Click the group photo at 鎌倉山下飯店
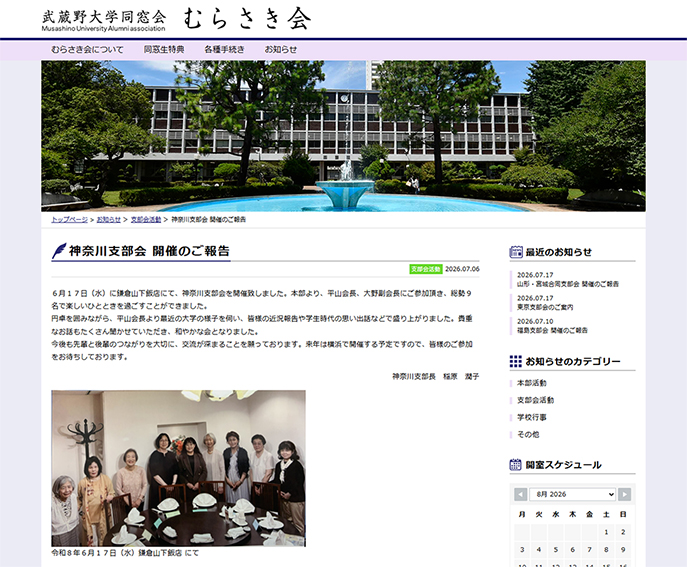The image size is (687, 567). tap(178, 468)
